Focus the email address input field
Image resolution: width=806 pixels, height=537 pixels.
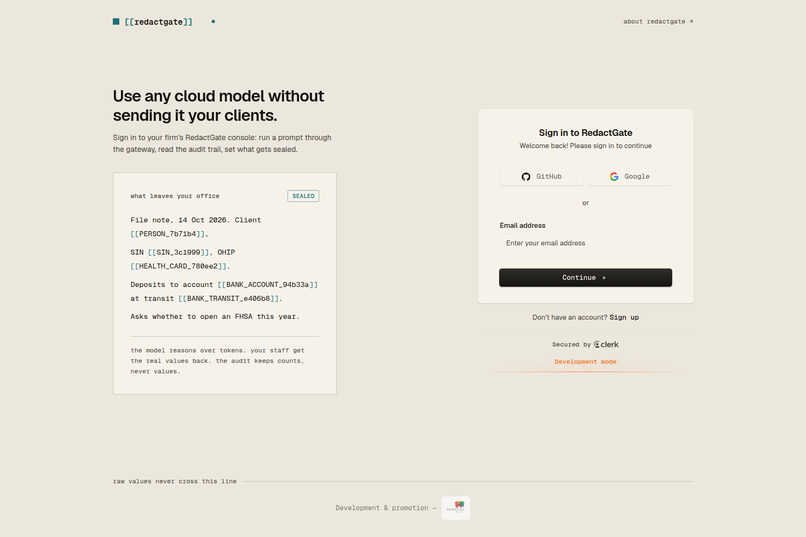(585, 243)
